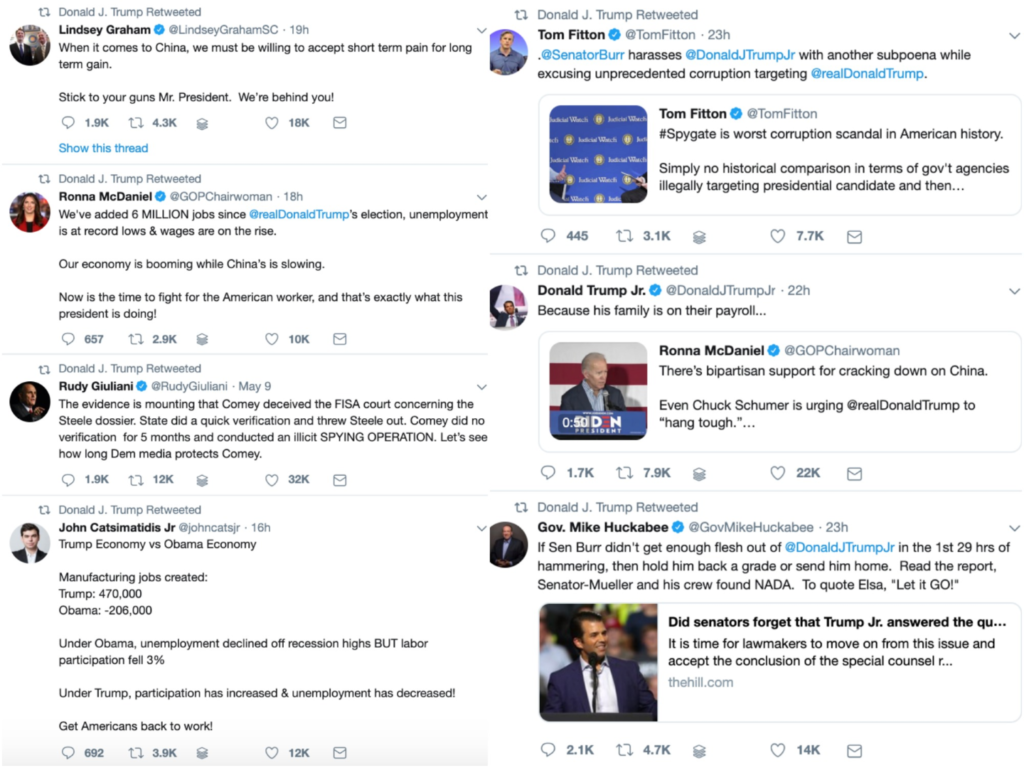Send John Catsimatidis Jr's tweet via direct message
This screenshot has width=1024, height=768.
(x=339, y=753)
